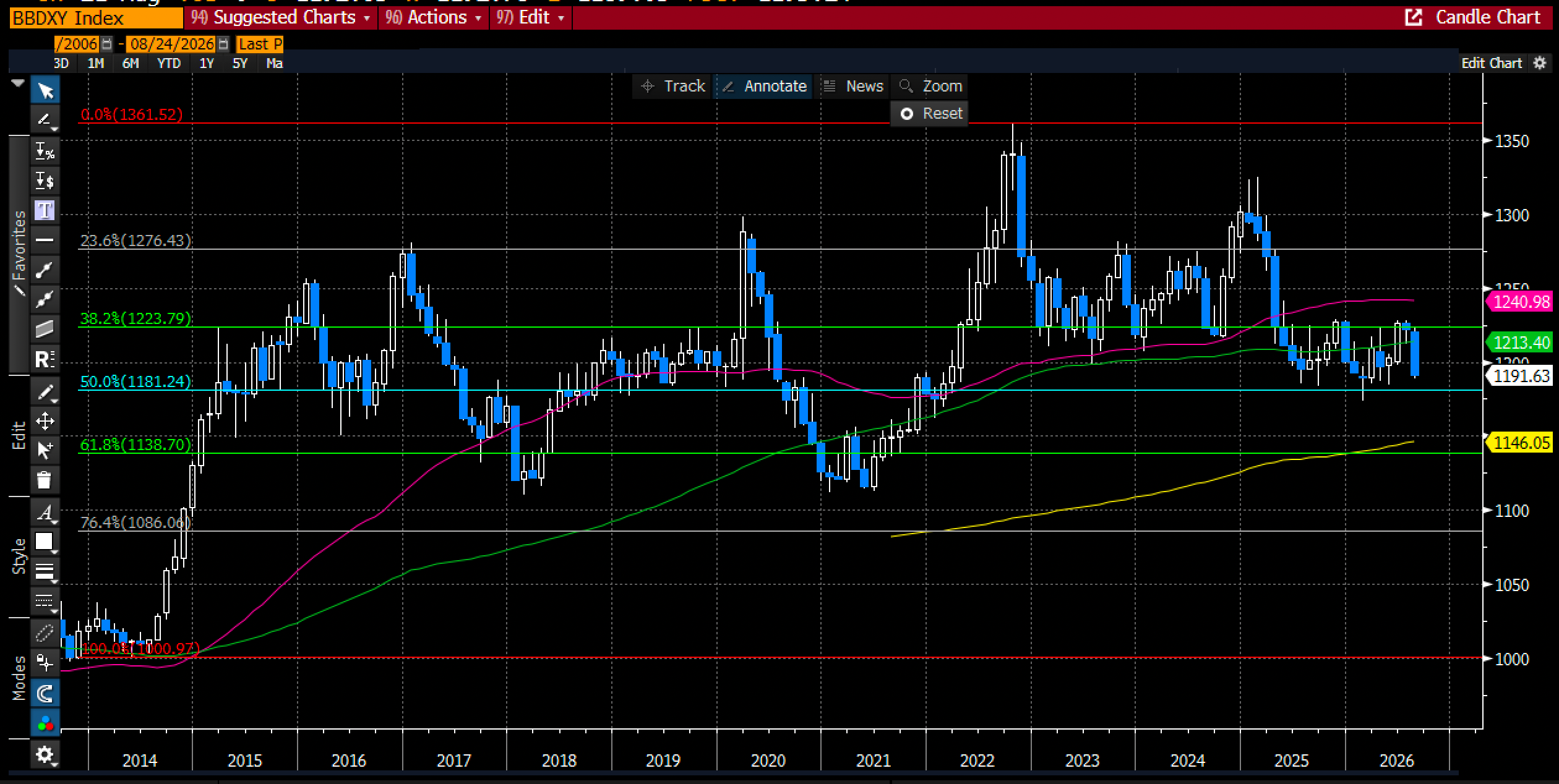The image size is (1559, 784).
Task: Click the Edit Chart button
Action: pyautogui.click(x=1492, y=63)
